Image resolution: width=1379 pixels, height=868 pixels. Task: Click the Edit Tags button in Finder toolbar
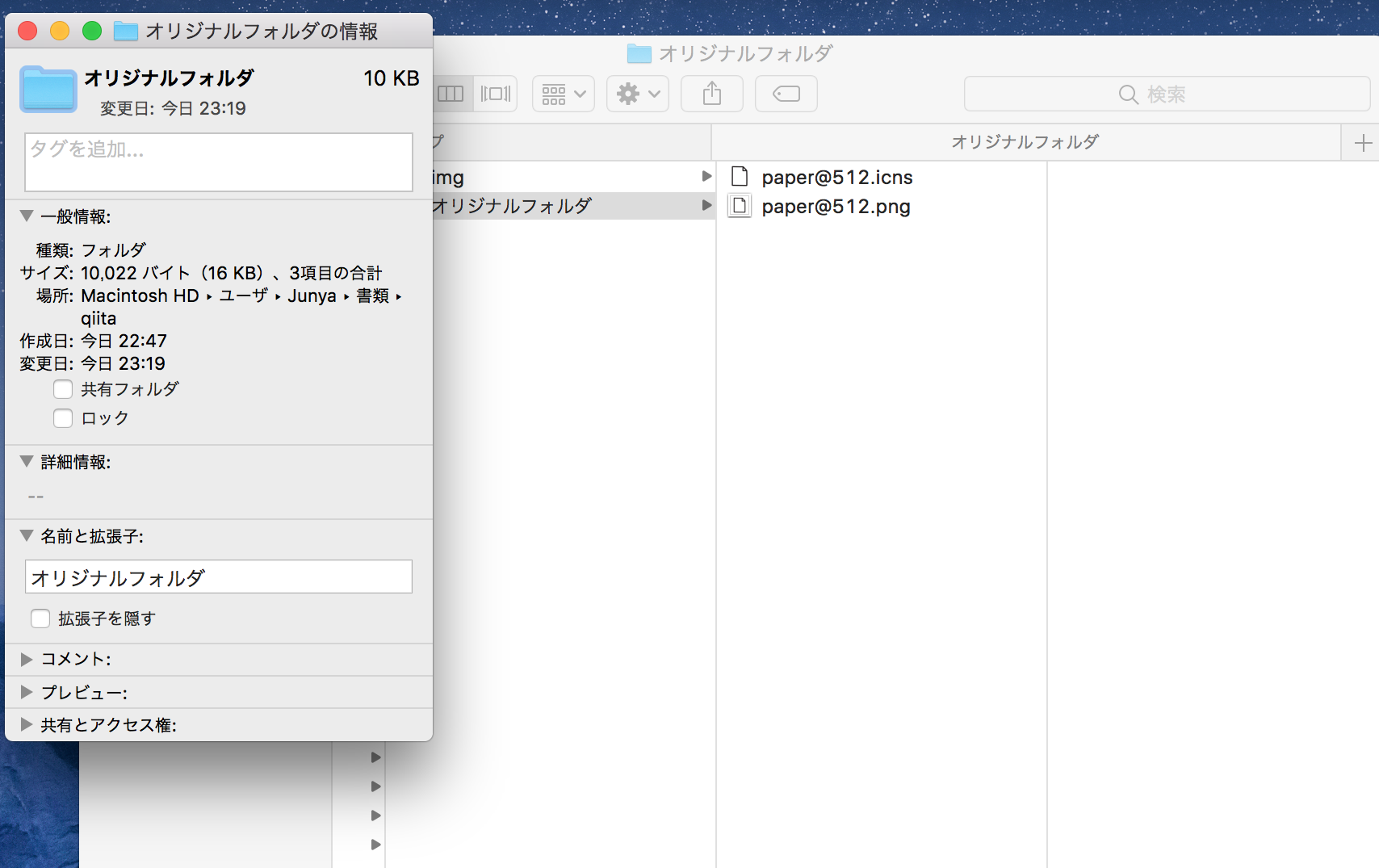(786, 94)
